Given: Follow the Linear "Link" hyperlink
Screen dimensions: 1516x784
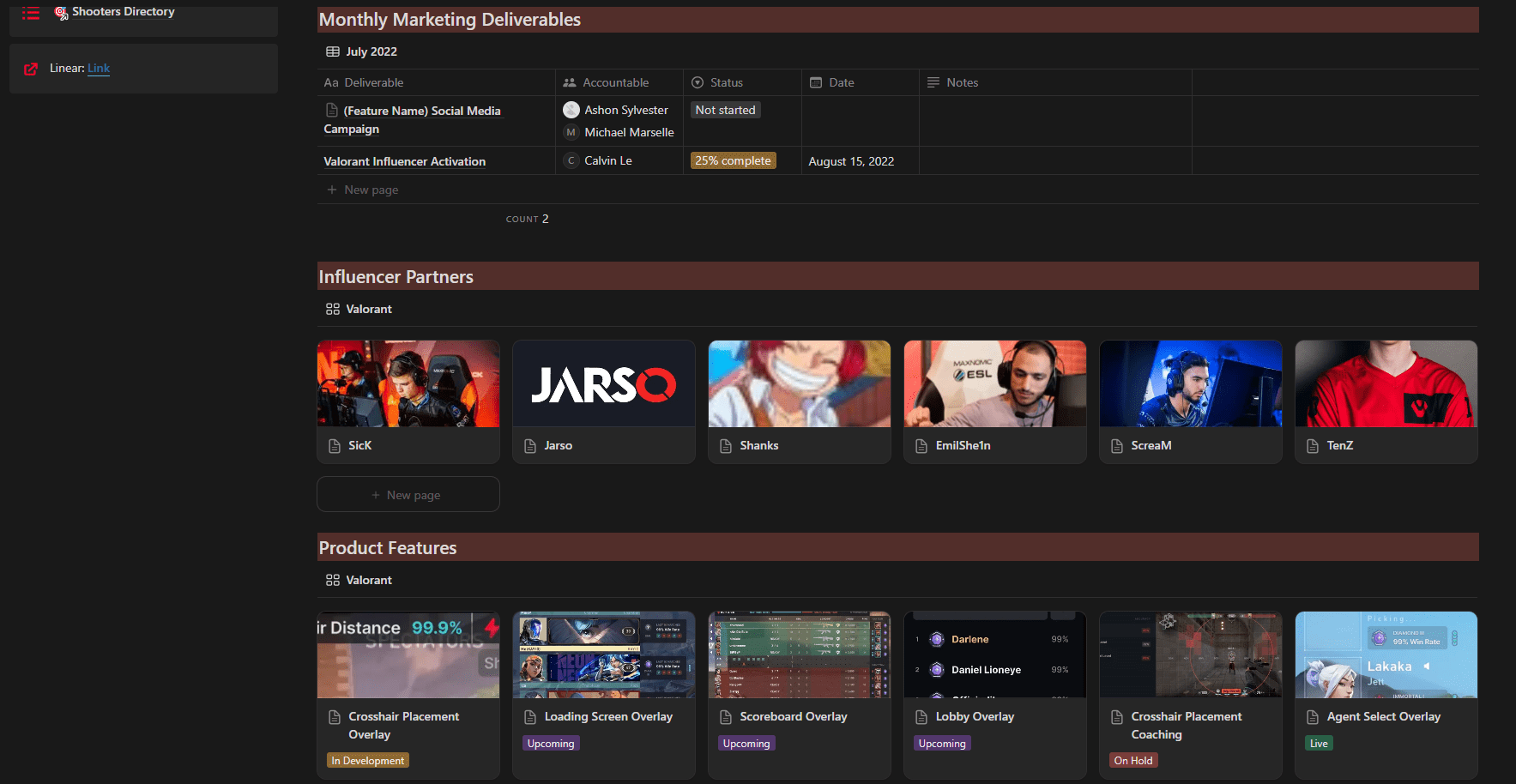Looking at the screenshot, I should tap(99, 69).
